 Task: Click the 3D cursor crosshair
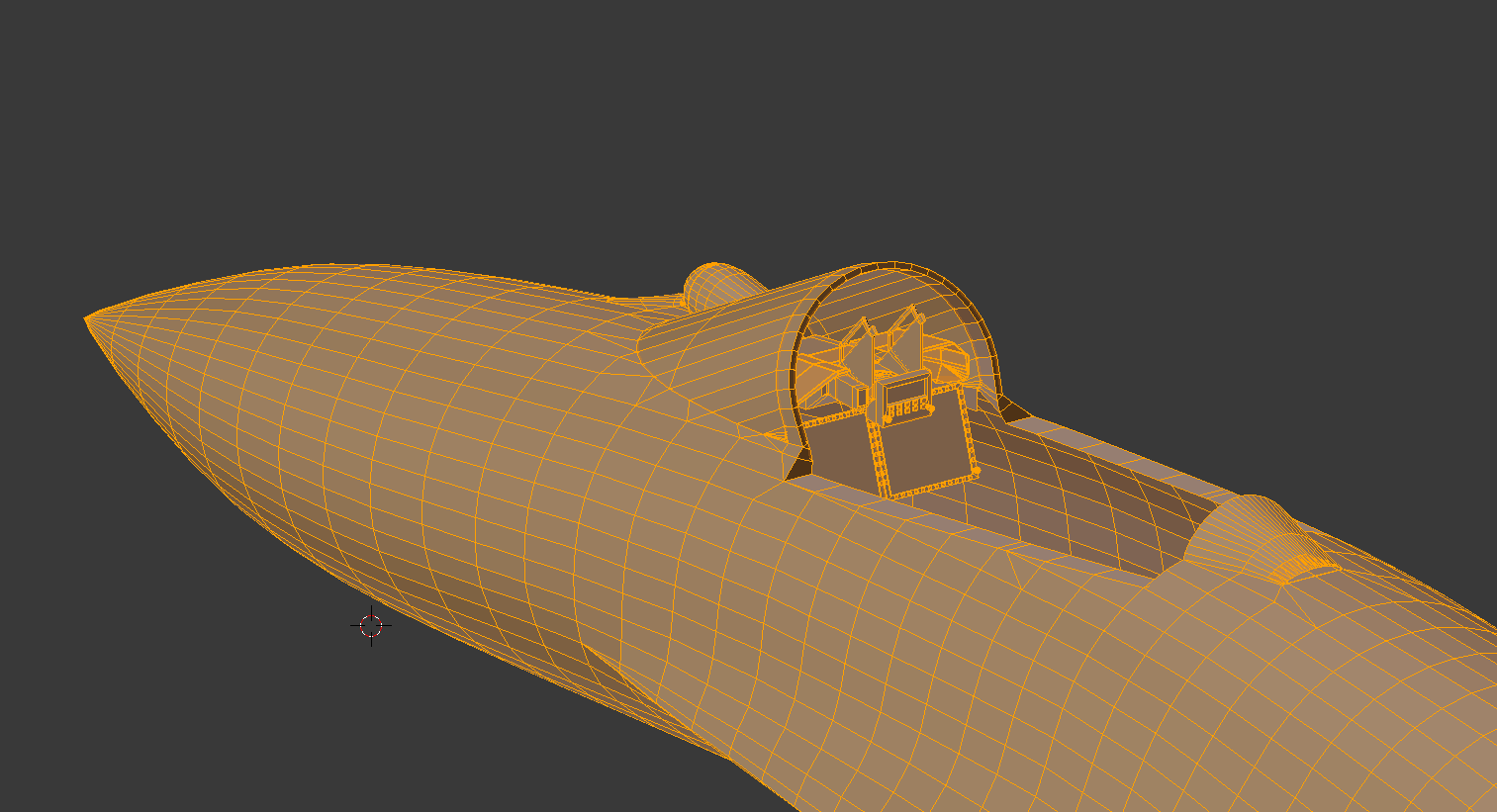(371, 625)
